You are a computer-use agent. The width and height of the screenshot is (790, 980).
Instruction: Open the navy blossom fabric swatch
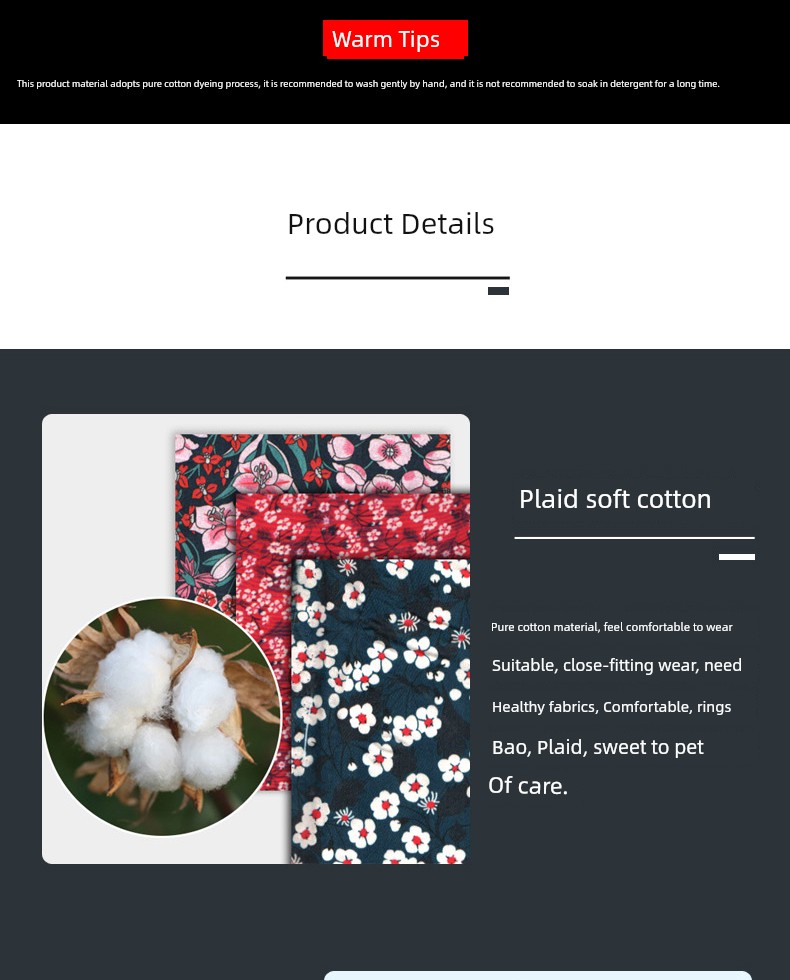tap(381, 711)
